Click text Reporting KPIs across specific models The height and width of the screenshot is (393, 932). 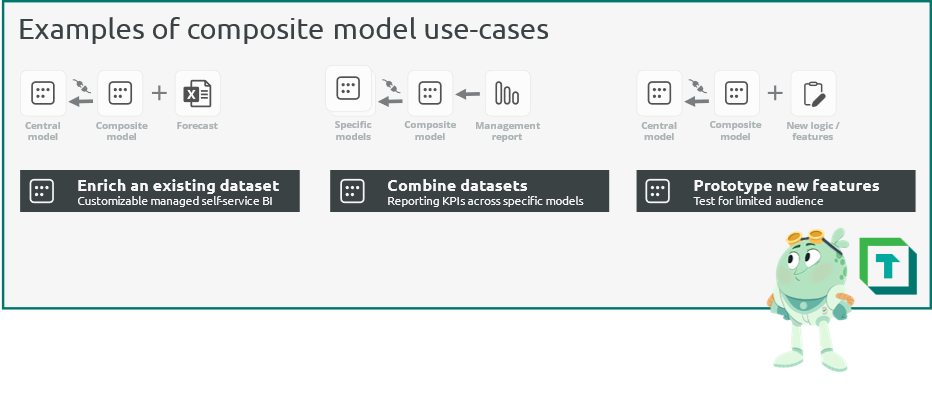[485, 201]
